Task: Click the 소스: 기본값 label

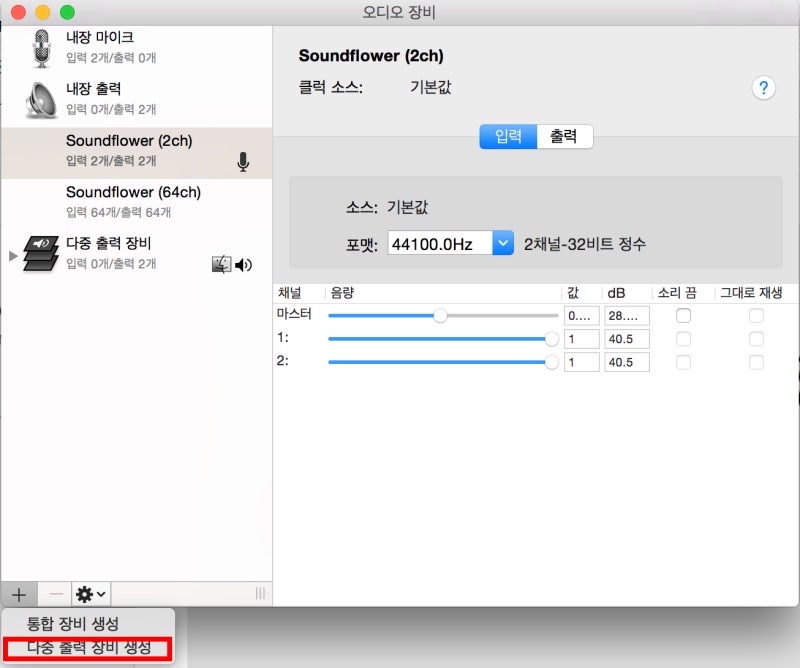Action: click(387, 207)
